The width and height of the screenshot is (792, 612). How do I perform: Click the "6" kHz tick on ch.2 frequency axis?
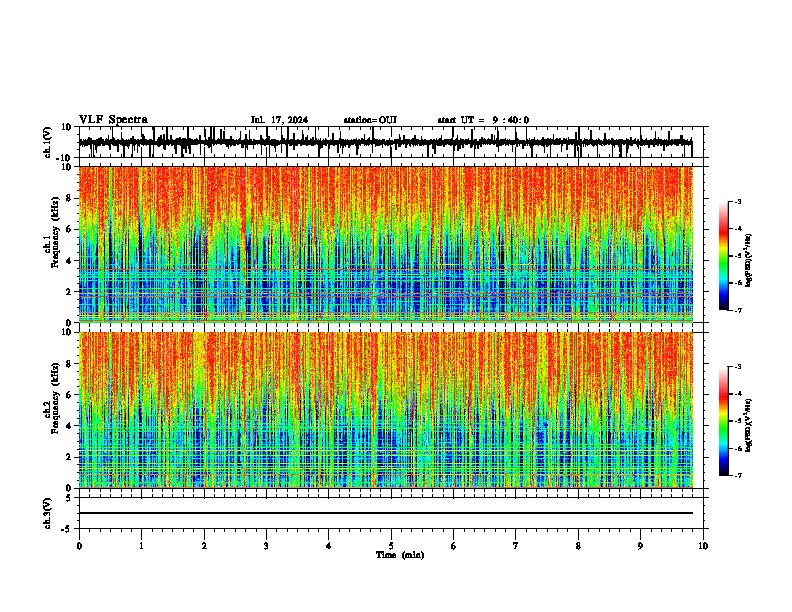pos(69,395)
